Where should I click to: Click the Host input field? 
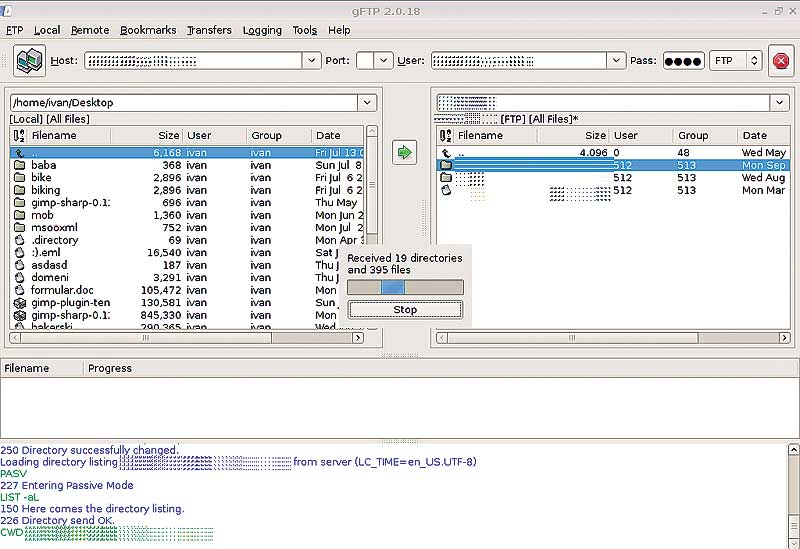coord(193,61)
